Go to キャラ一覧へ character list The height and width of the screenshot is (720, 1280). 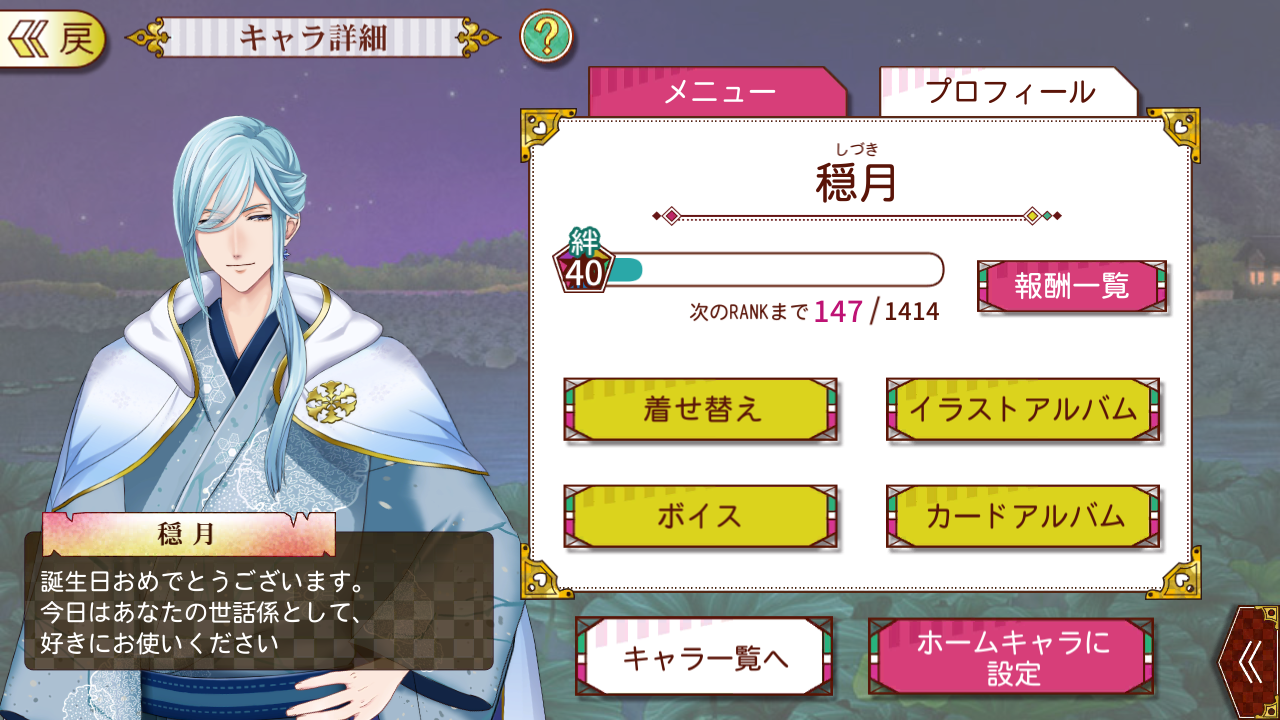[x=704, y=656]
